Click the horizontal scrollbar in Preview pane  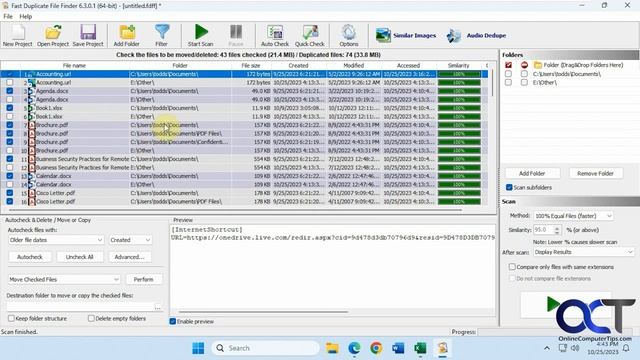(263, 312)
